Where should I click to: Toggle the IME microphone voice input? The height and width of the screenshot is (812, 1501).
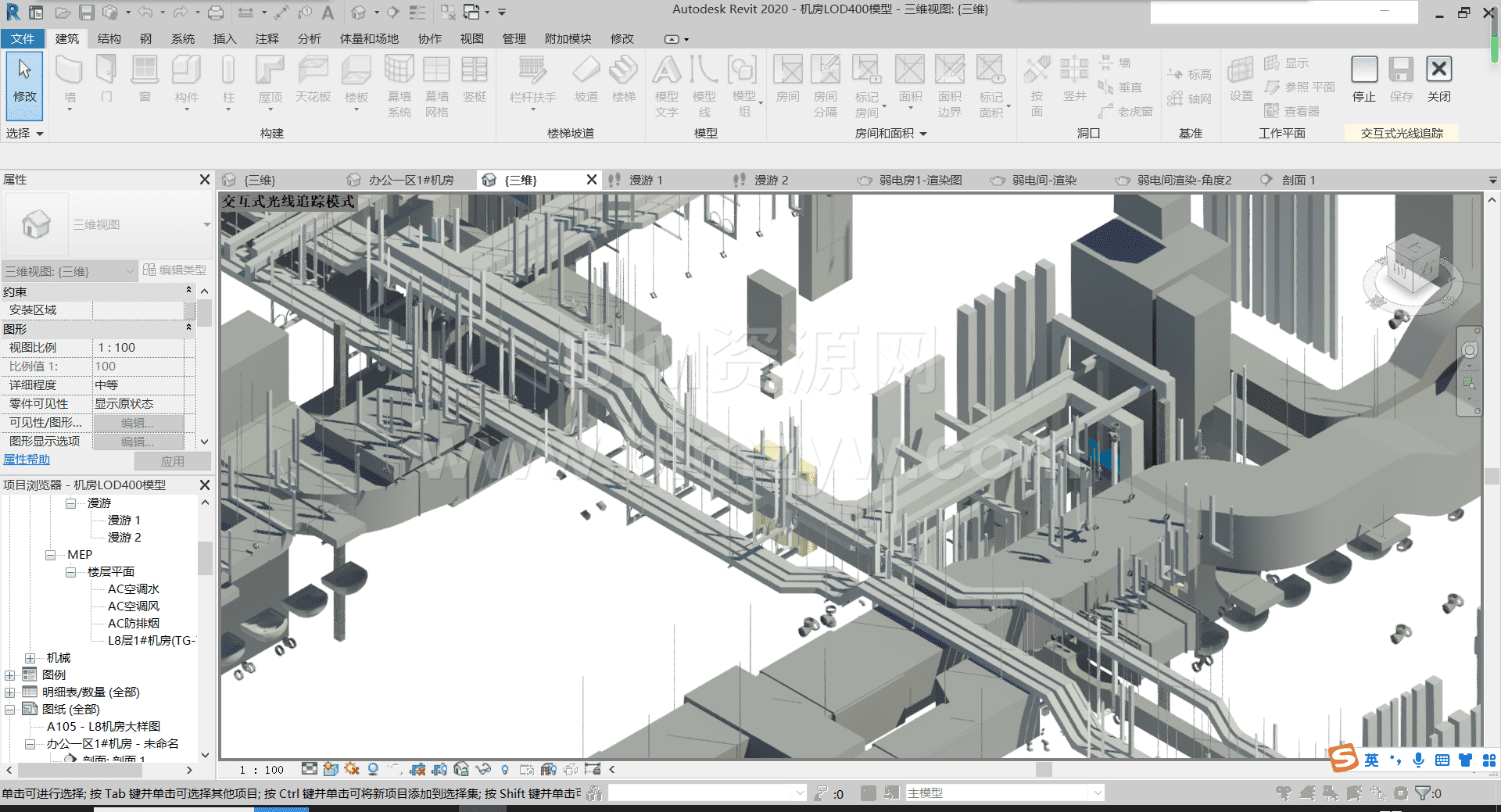click(1419, 760)
